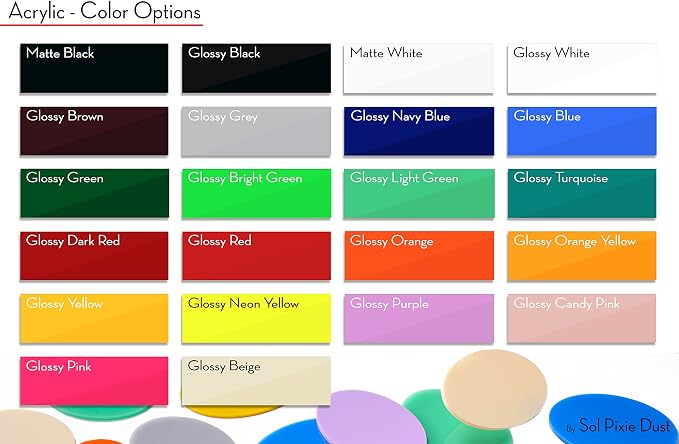Click the 'Sol Pixie Dust' brand text

[x=624, y=426]
